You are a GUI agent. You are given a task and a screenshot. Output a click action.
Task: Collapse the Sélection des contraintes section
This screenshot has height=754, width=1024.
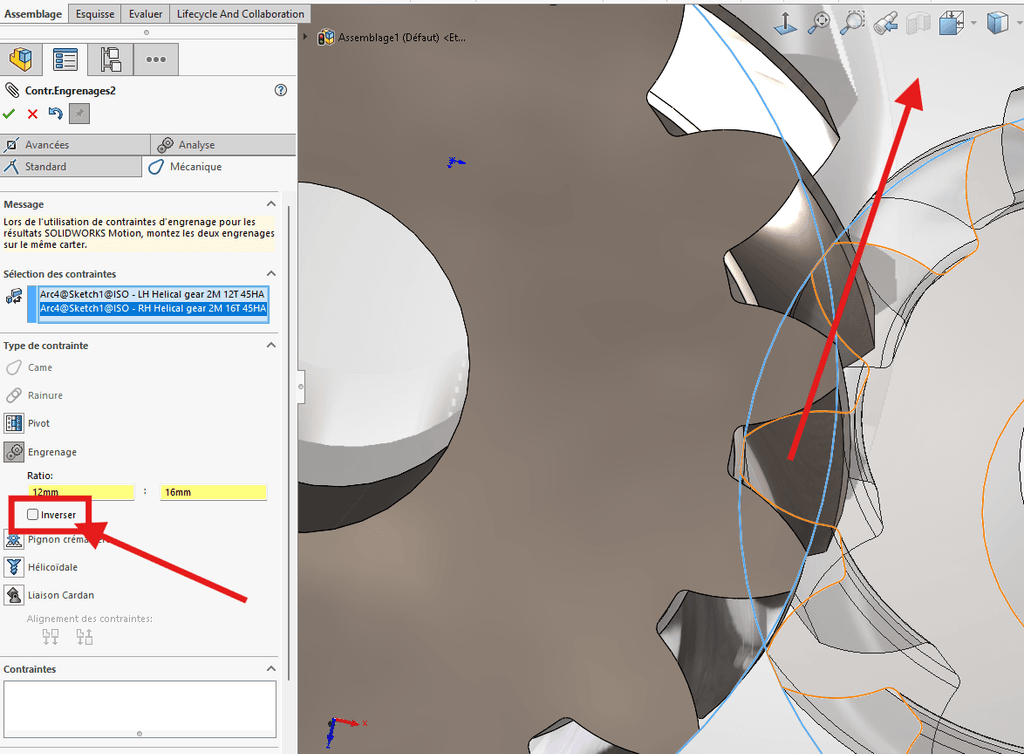click(271, 274)
